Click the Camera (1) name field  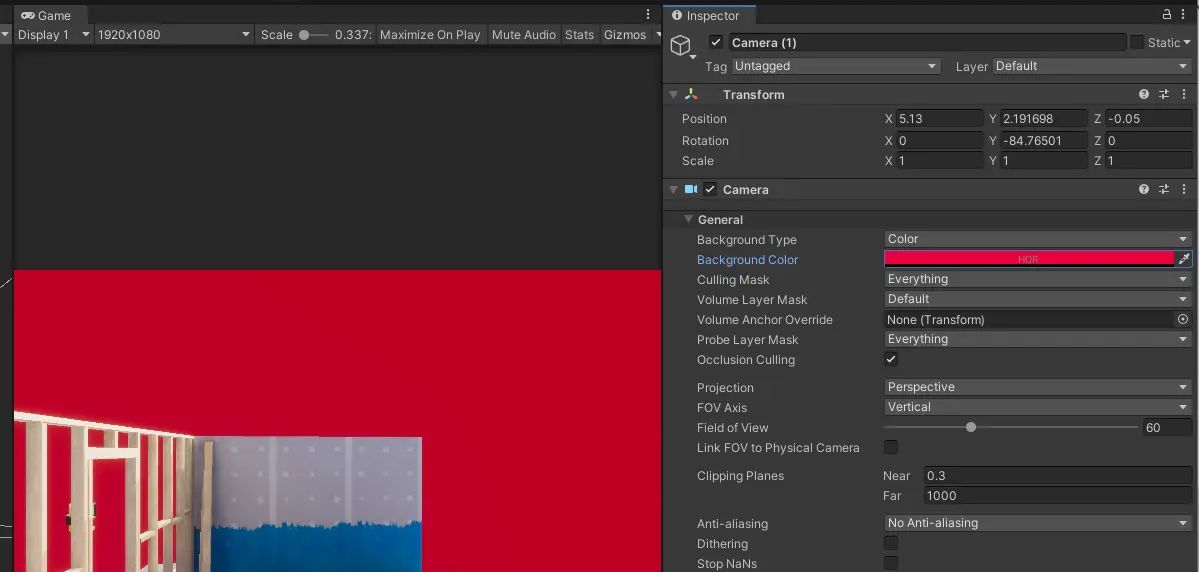[x=927, y=43]
